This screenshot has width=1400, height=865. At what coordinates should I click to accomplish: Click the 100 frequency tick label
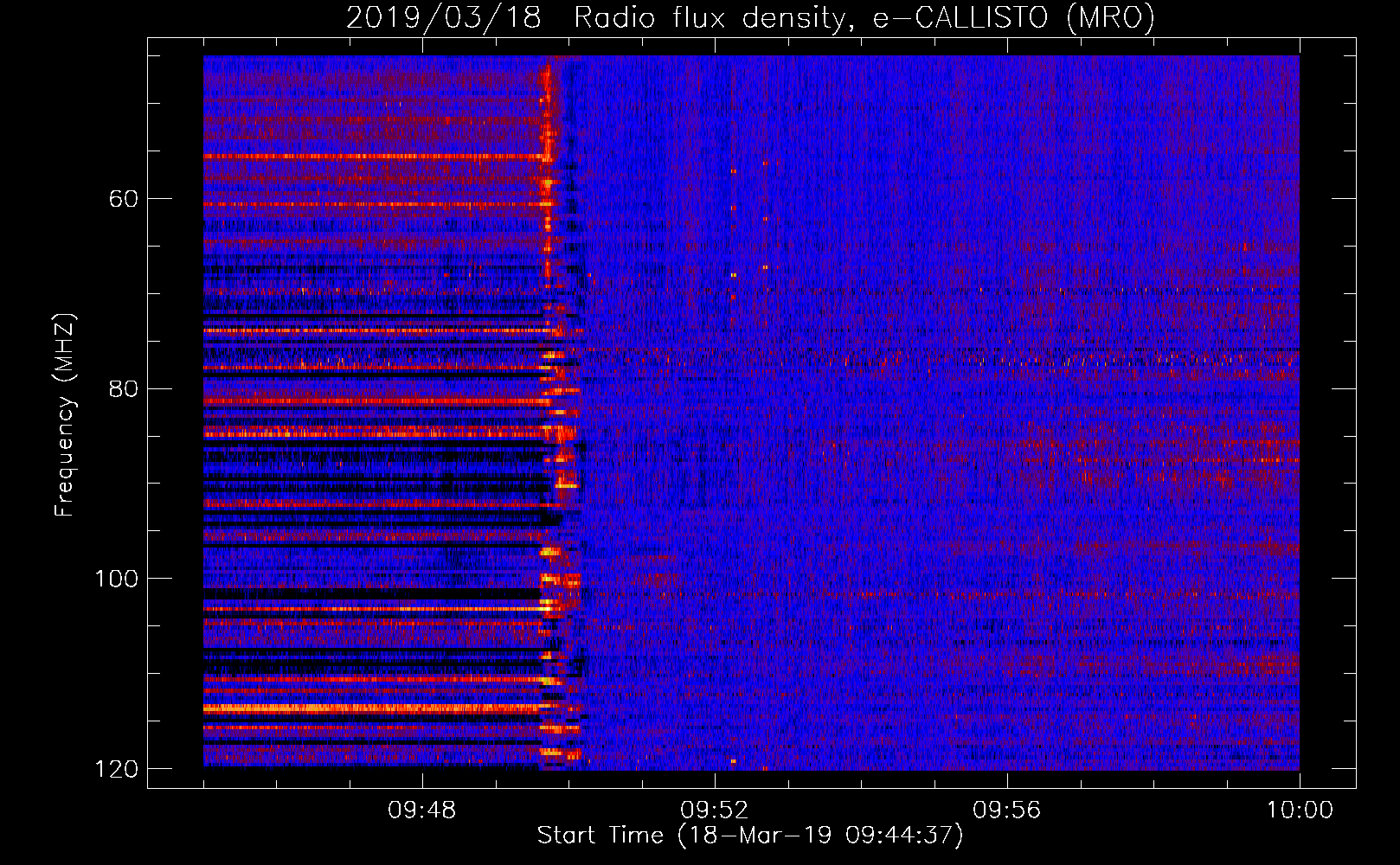(x=116, y=579)
